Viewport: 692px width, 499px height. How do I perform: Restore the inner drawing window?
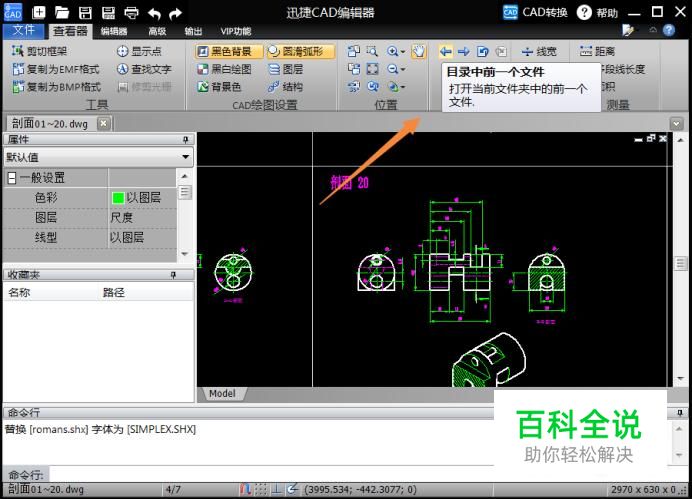tap(651, 139)
